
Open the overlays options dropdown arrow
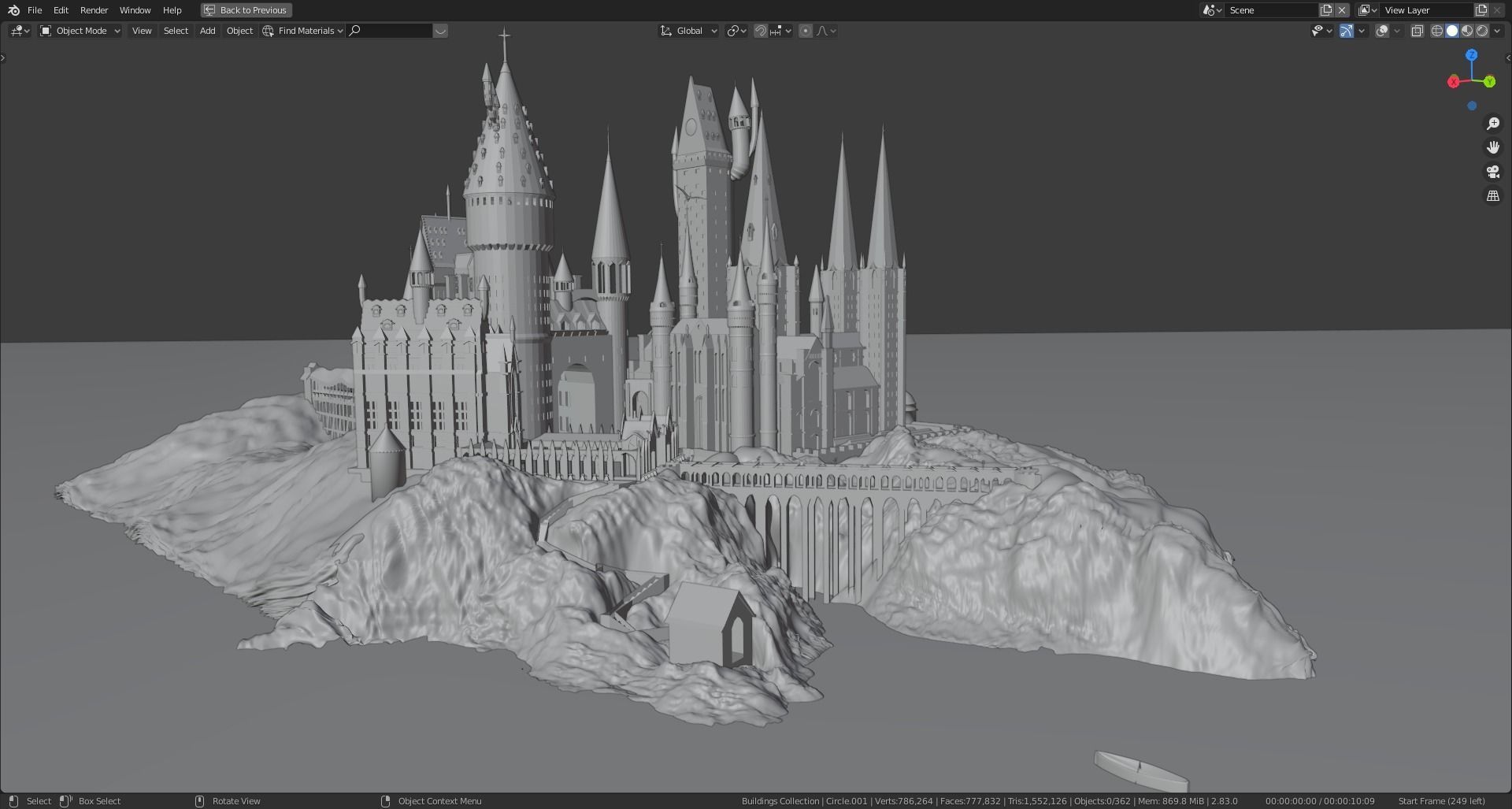coord(1397,31)
